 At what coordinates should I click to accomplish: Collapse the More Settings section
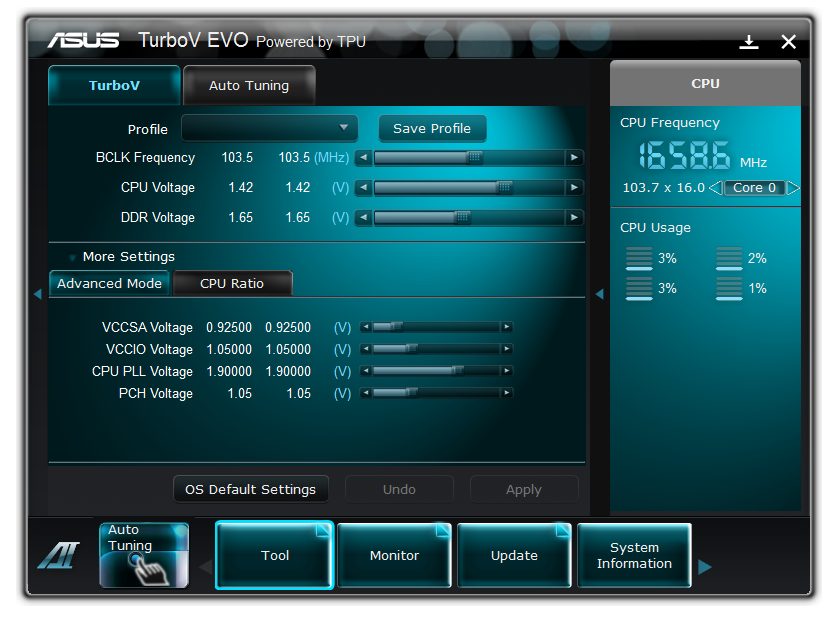[72, 257]
